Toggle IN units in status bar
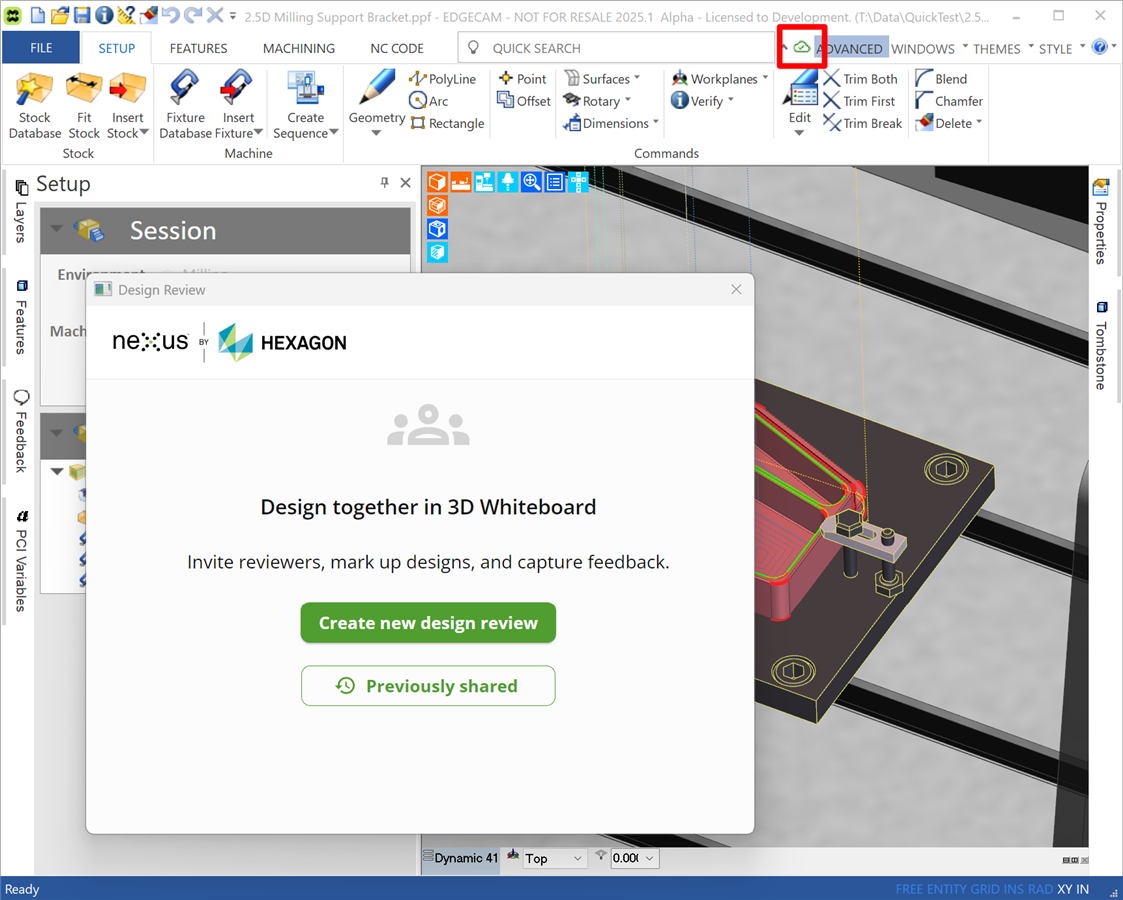1123x900 pixels. click(x=1082, y=889)
